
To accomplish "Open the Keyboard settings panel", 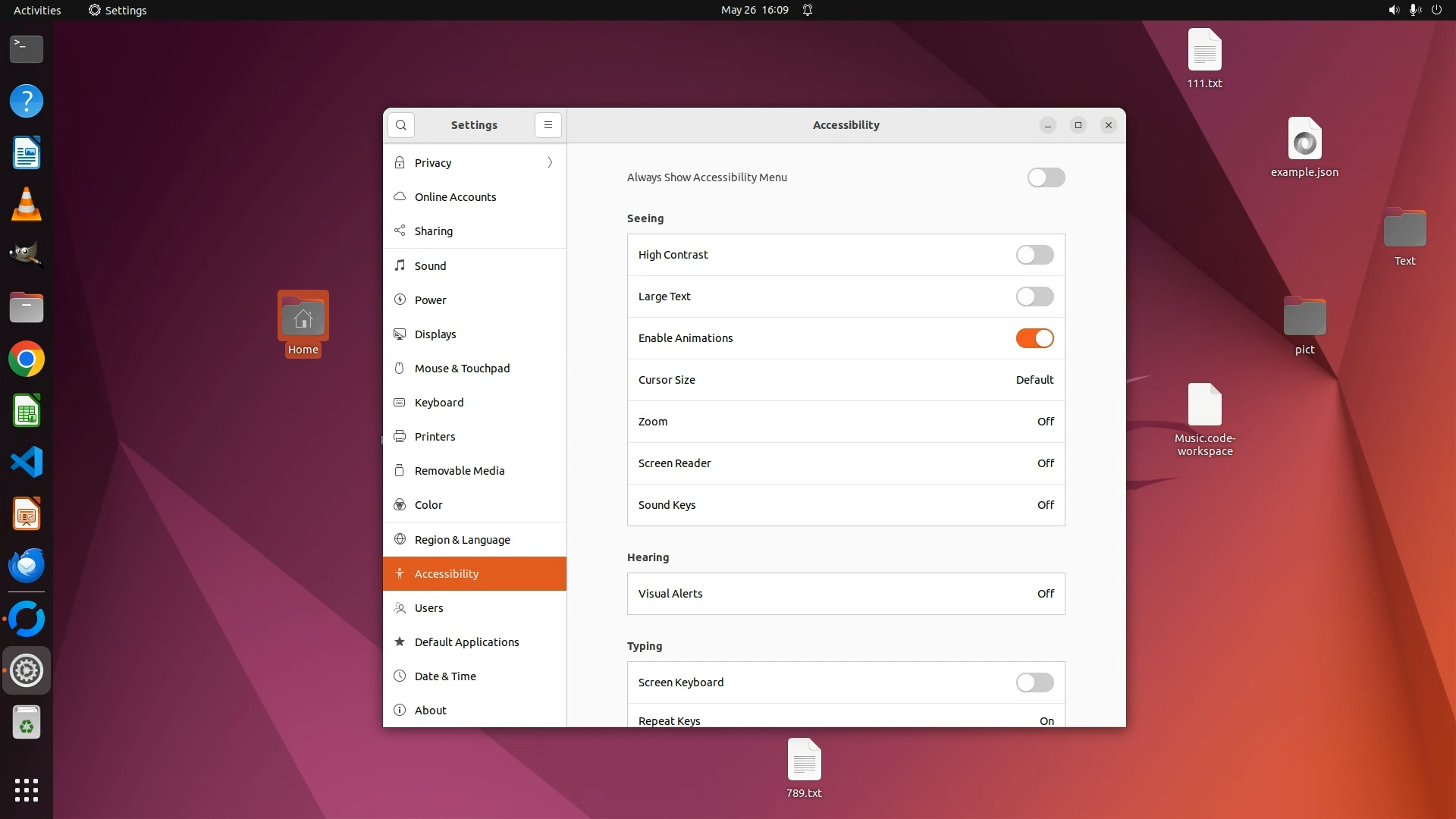I will coord(438,403).
